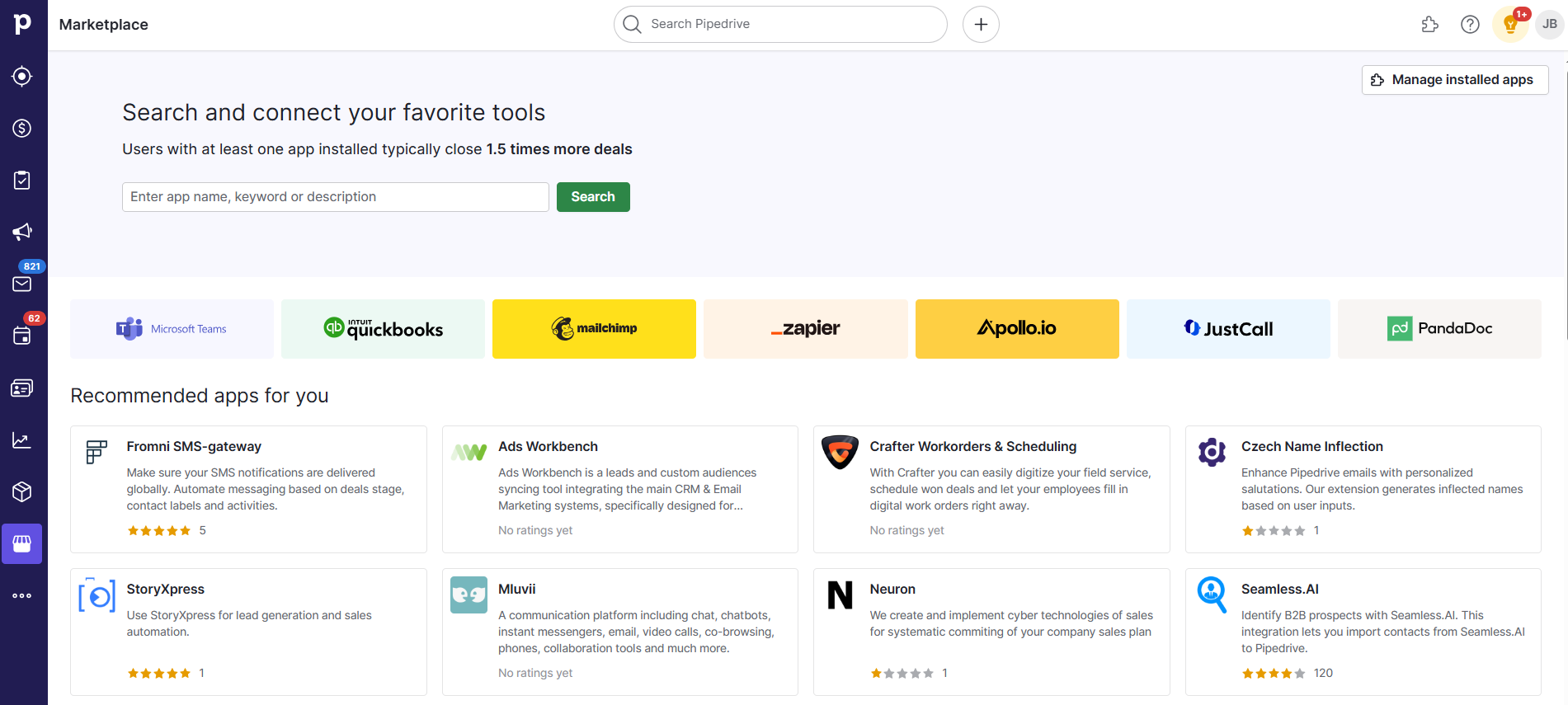The height and width of the screenshot is (705, 1568).
Task: Open the Mailchimp featured app tile
Action: tap(594, 329)
